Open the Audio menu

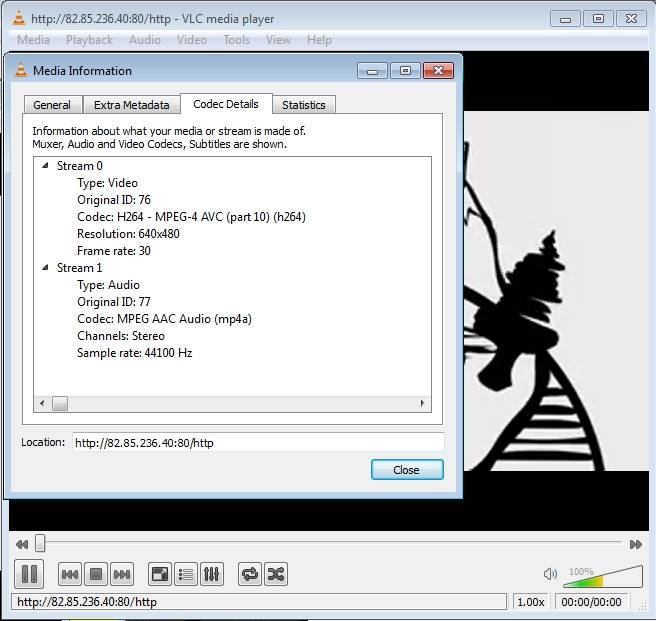pos(145,40)
